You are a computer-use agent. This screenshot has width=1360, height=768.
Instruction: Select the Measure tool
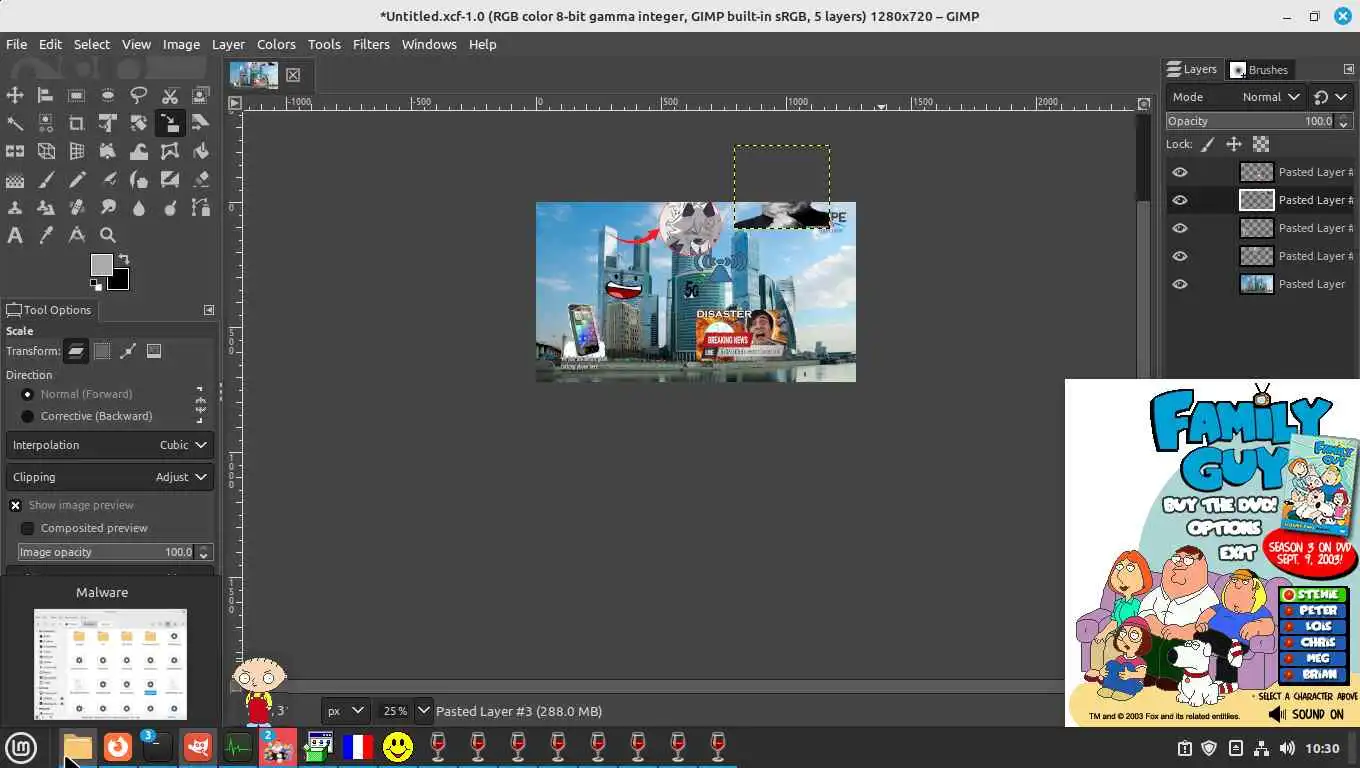[77, 236]
